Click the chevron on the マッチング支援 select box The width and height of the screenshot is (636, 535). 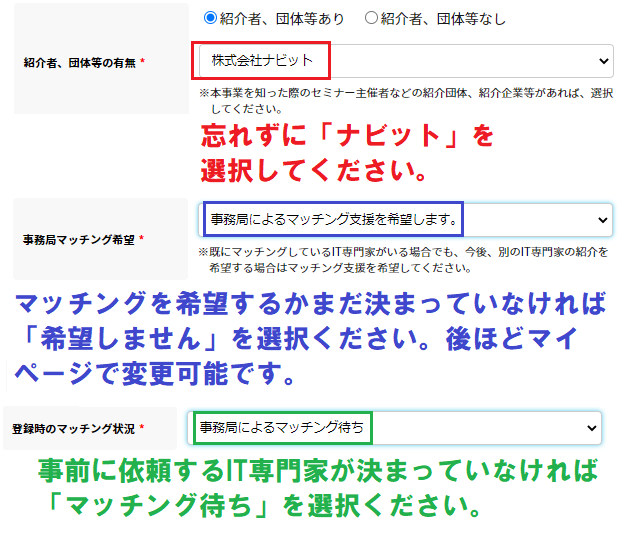tap(602, 218)
